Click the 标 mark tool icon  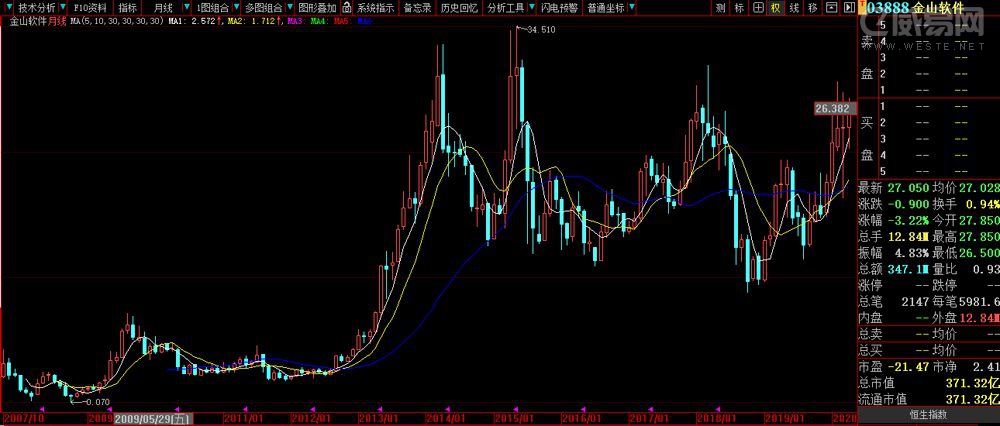739,8
